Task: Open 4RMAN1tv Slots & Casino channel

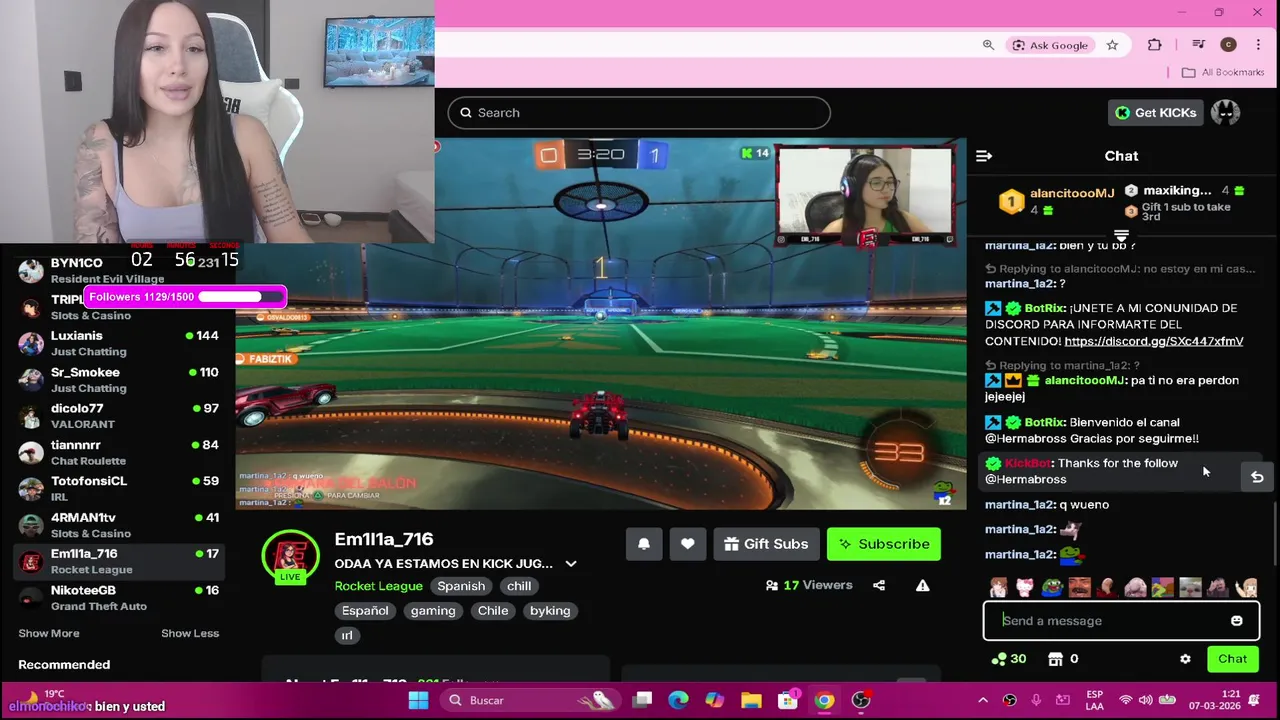Action: [120, 525]
